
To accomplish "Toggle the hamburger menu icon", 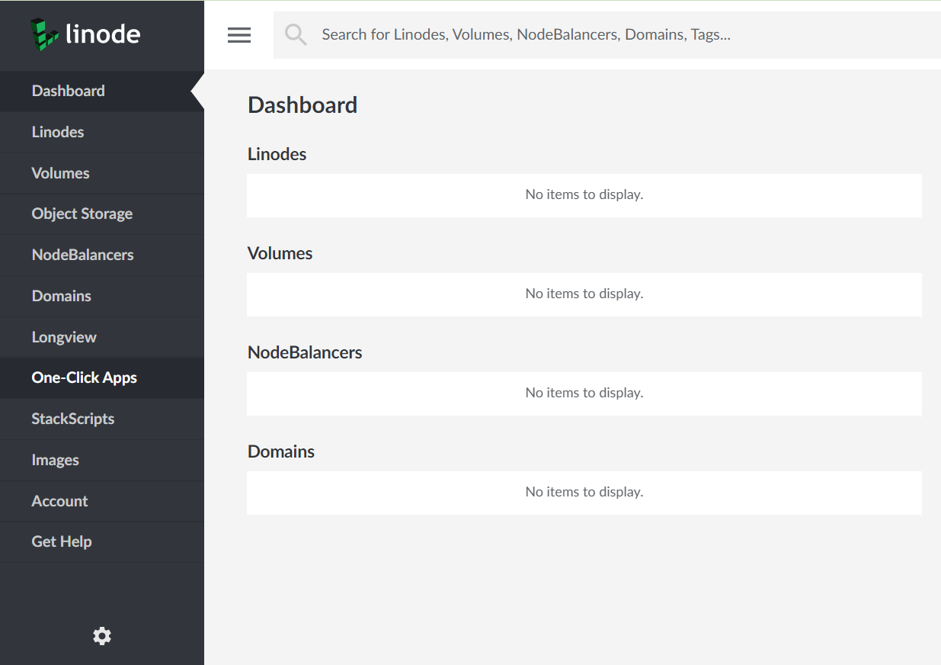I will pos(239,35).
